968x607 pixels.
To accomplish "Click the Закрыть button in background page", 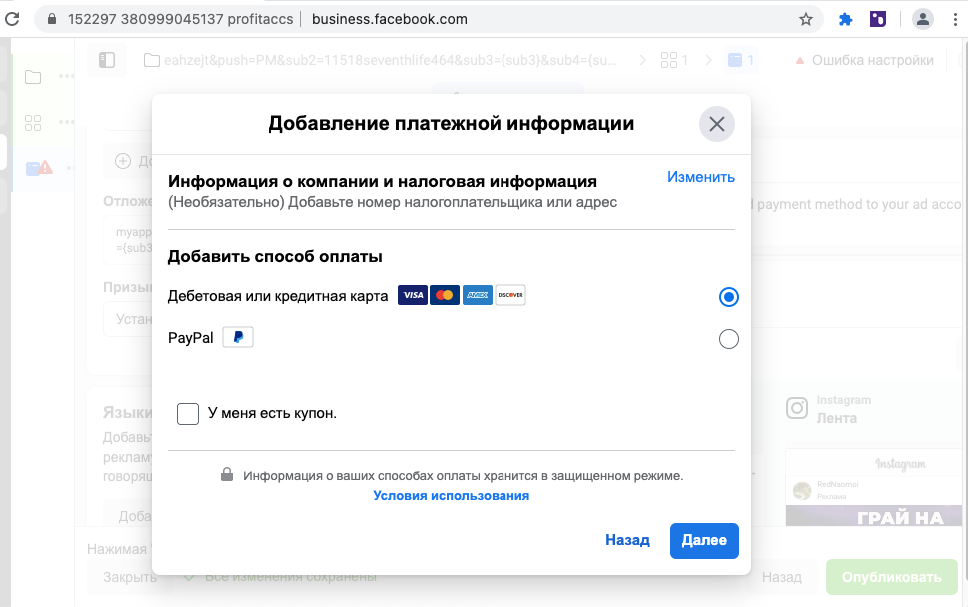I will pos(130,577).
